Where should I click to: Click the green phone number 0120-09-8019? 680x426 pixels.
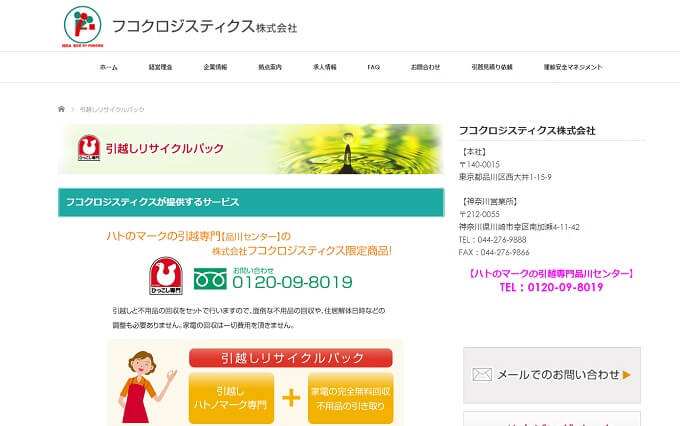(292, 282)
